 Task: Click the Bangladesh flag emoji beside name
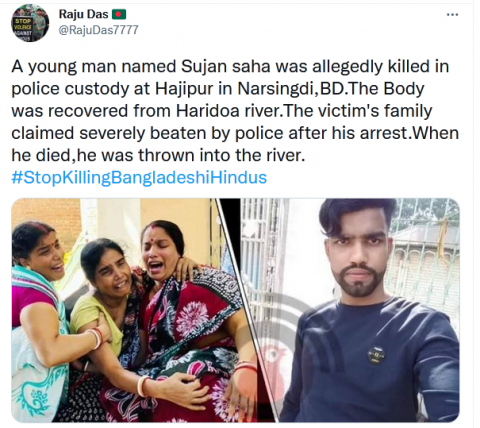tap(119, 14)
